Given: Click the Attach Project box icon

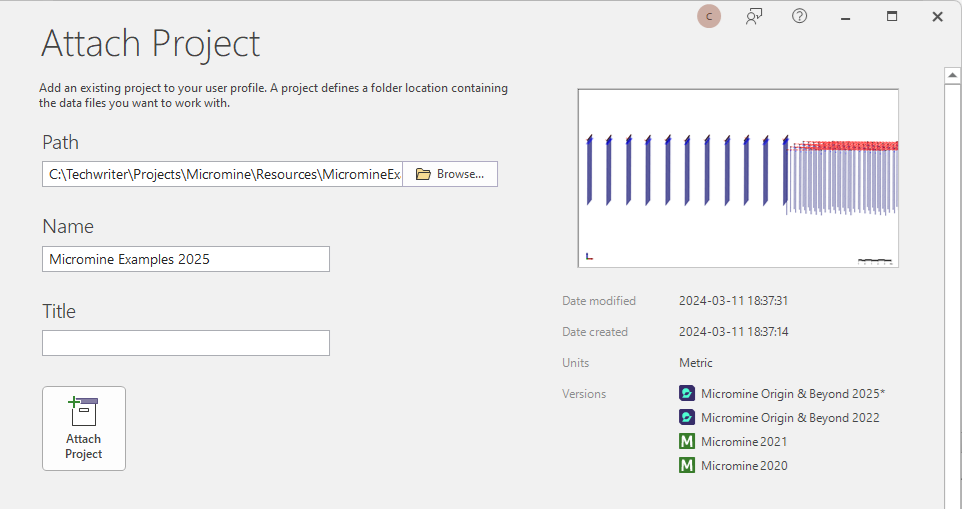Looking at the screenshot, I should tap(84, 411).
